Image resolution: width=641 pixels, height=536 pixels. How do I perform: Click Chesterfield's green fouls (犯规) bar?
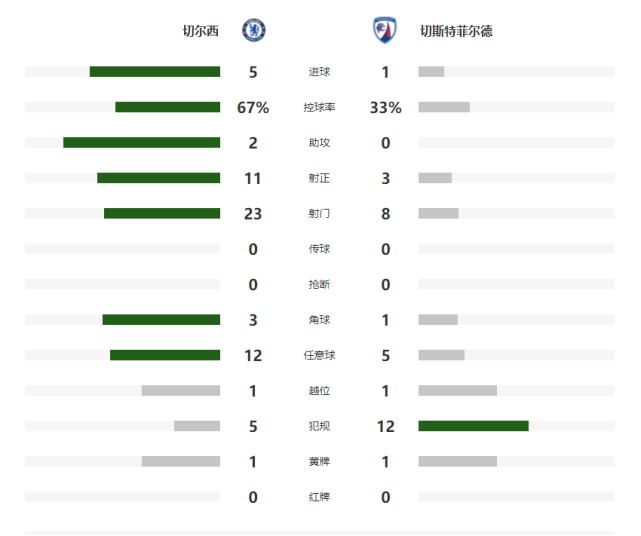[473, 426]
